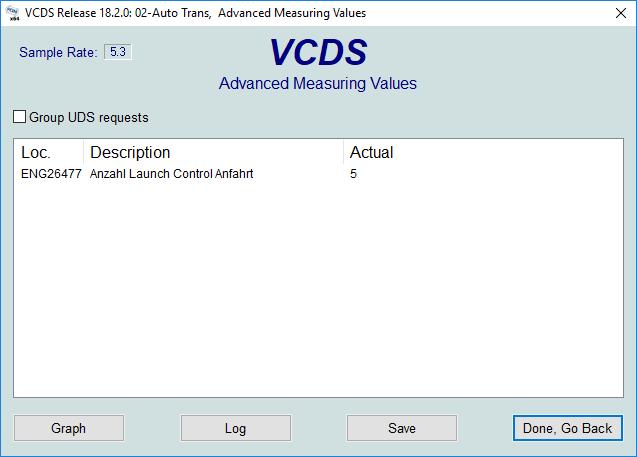The width and height of the screenshot is (637, 457).
Task: Click Done, Go Back
Action: 568,428
